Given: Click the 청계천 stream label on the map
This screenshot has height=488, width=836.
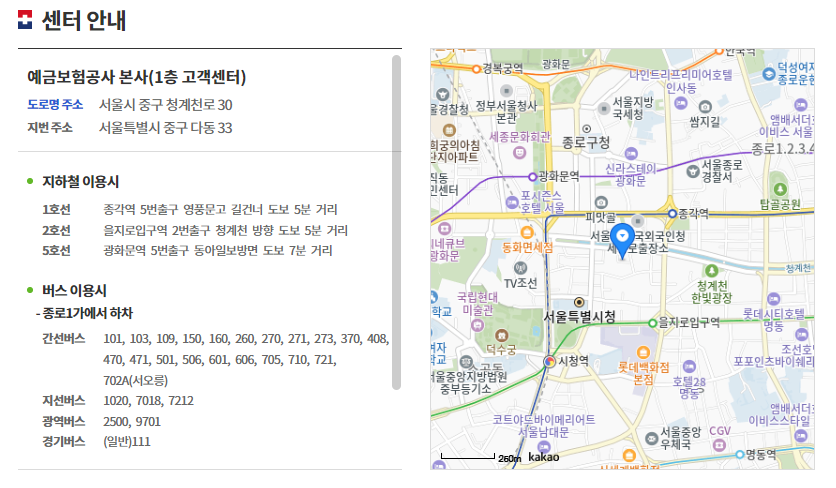Looking at the screenshot, I should pos(798,268).
